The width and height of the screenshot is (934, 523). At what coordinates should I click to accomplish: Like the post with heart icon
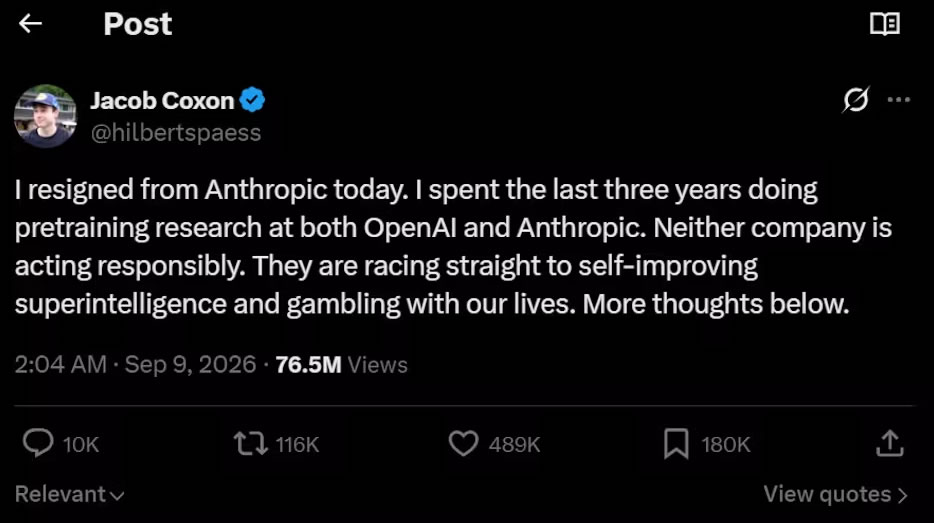click(463, 444)
